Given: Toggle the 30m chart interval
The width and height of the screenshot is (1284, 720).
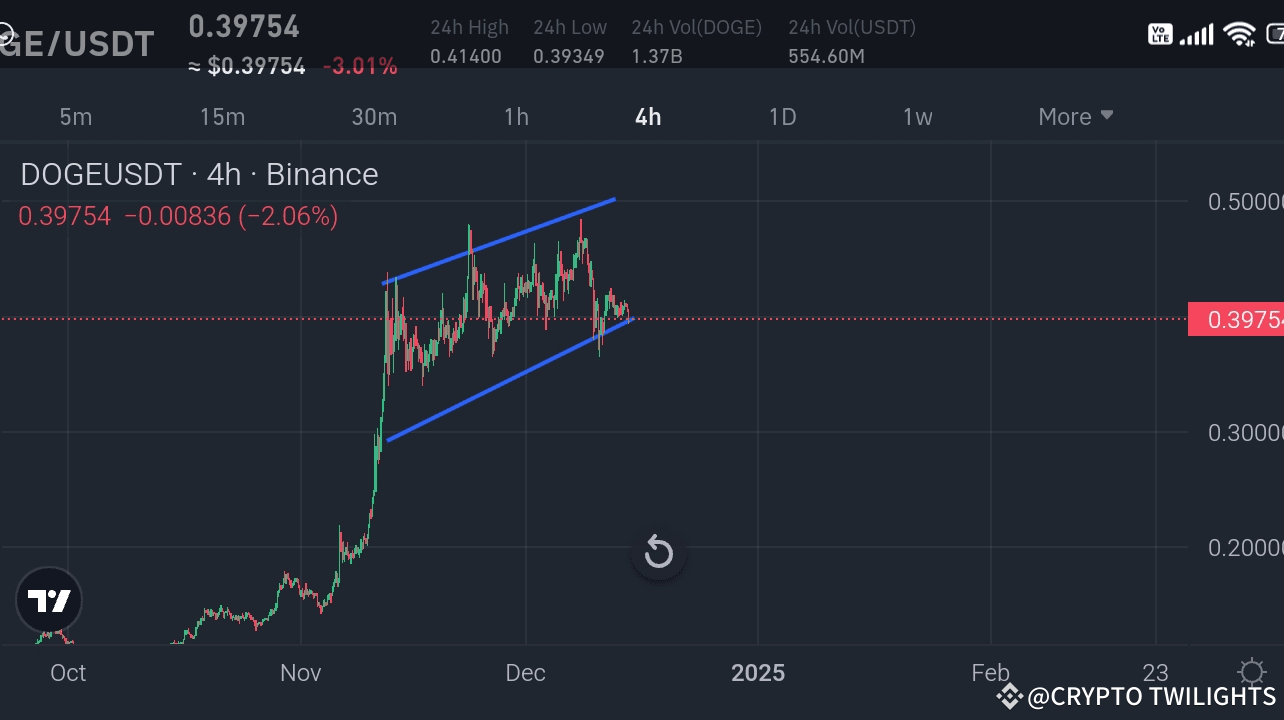Looking at the screenshot, I should [x=374, y=116].
